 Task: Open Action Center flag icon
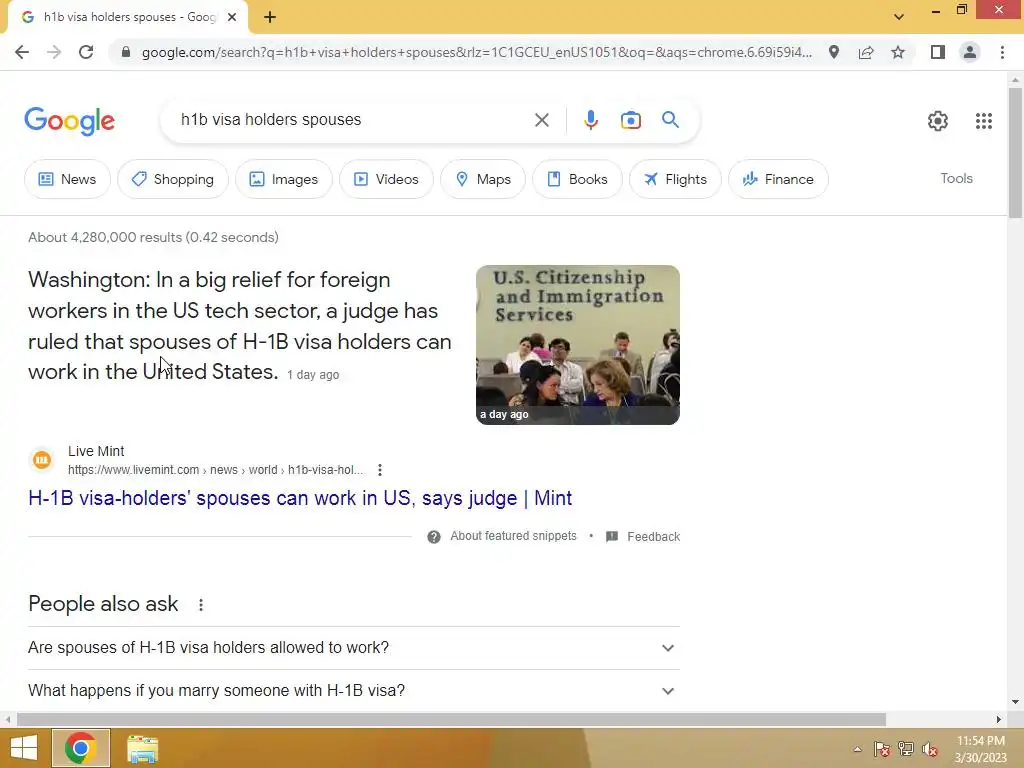(x=881, y=749)
